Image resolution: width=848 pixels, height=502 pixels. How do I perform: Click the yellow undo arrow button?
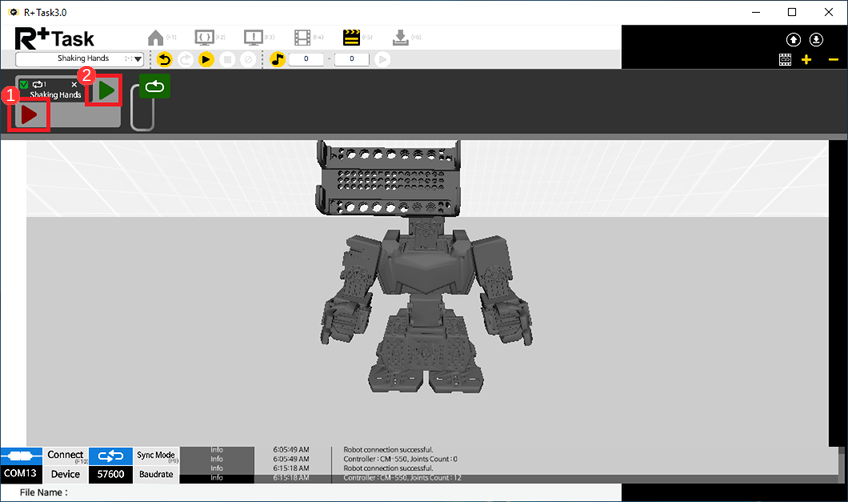pos(166,60)
